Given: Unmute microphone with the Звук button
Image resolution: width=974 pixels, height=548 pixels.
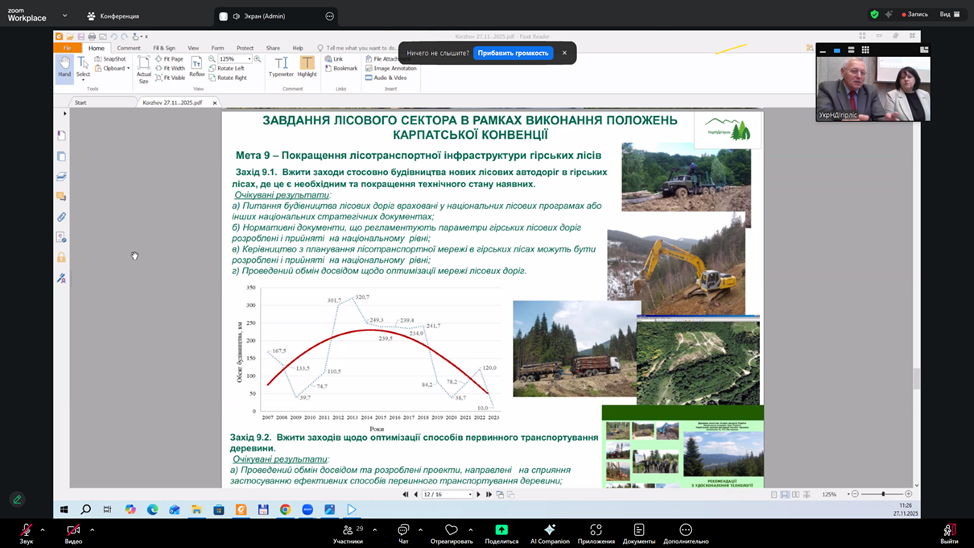Looking at the screenshot, I should click(26, 530).
